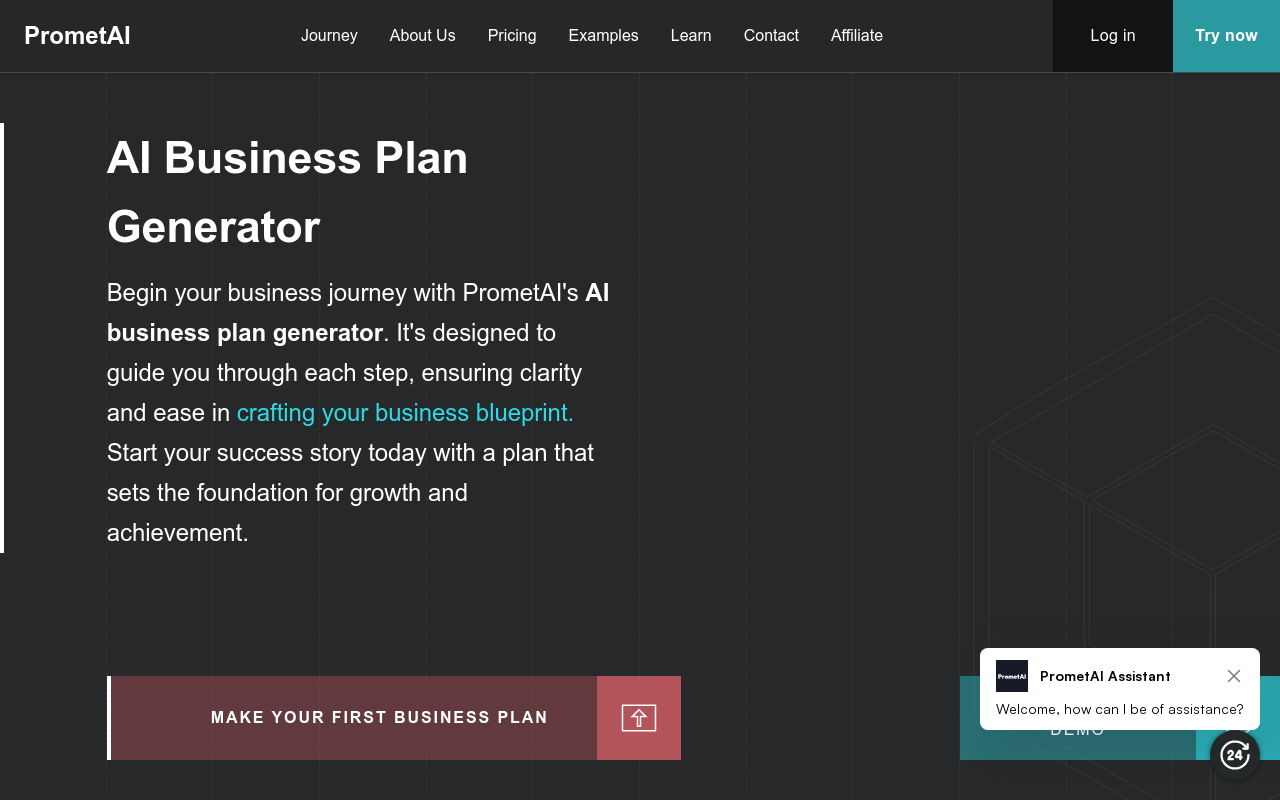Click the PrometAI Assistant avatar logo

1012,676
